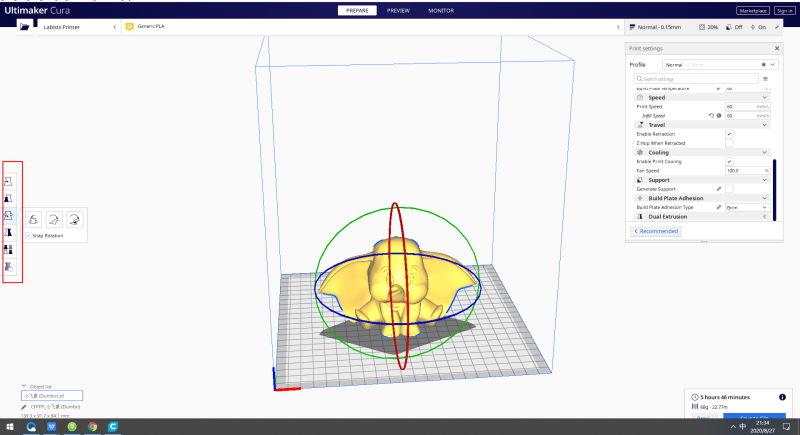The height and width of the screenshot is (435, 800).
Task: Click Select face to align button
Action: pos(74,220)
